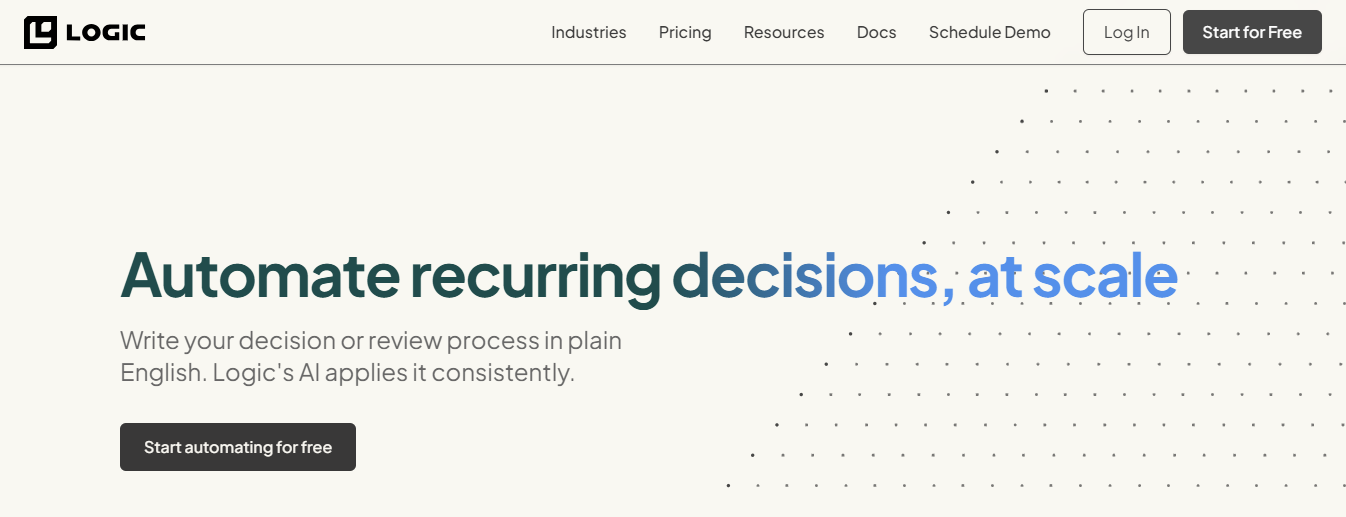Click the blue 'at scale' headline text

(x=1072, y=274)
